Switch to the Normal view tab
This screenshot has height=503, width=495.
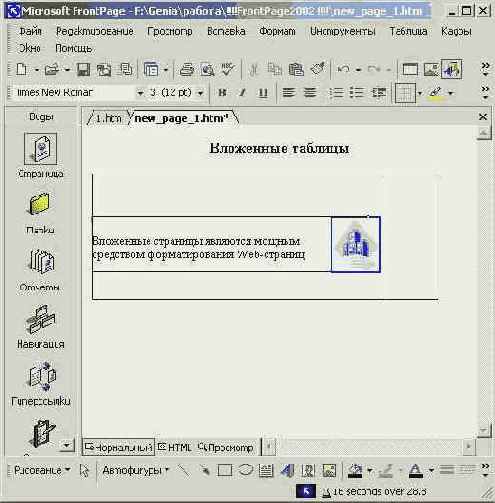point(118,447)
